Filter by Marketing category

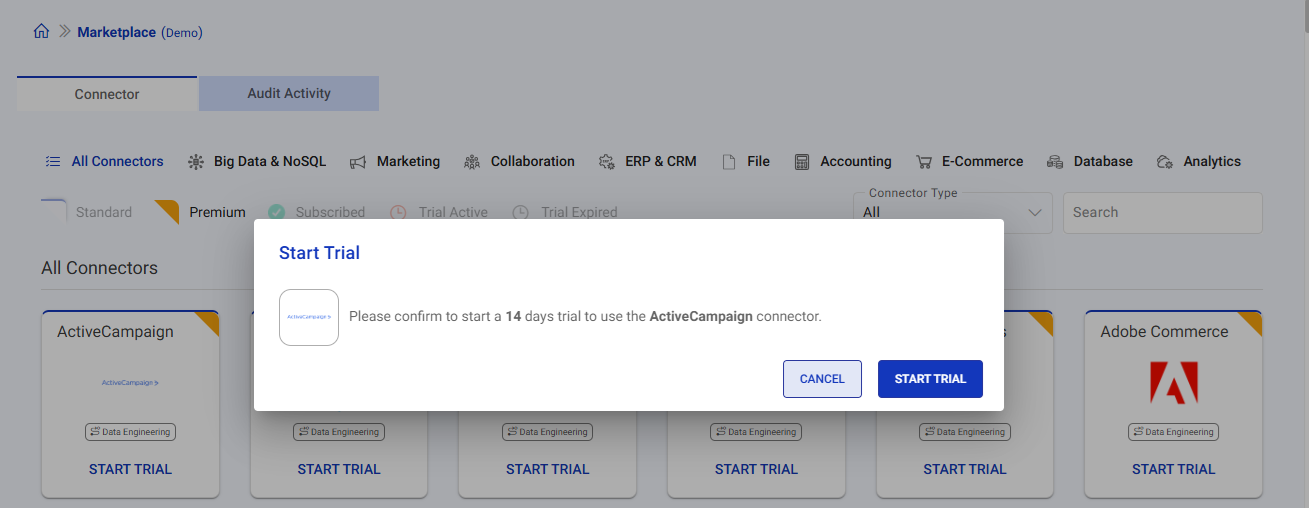tap(395, 161)
